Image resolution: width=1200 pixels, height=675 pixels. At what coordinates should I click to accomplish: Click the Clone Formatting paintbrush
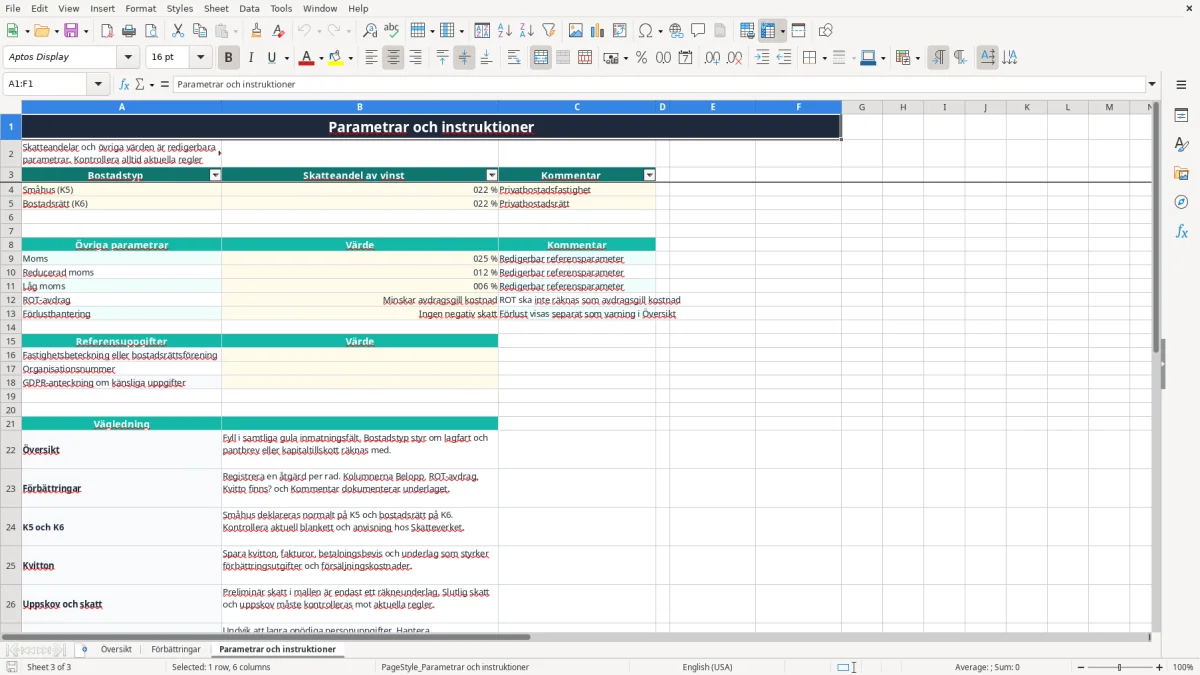pyautogui.click(x=256, y=31)
